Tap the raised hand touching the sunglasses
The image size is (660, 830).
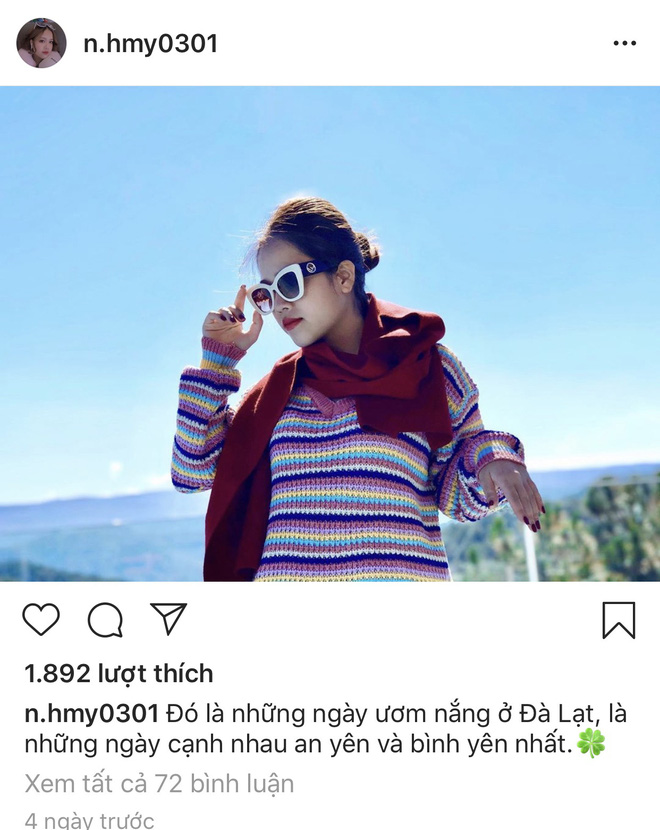(232, 320)
